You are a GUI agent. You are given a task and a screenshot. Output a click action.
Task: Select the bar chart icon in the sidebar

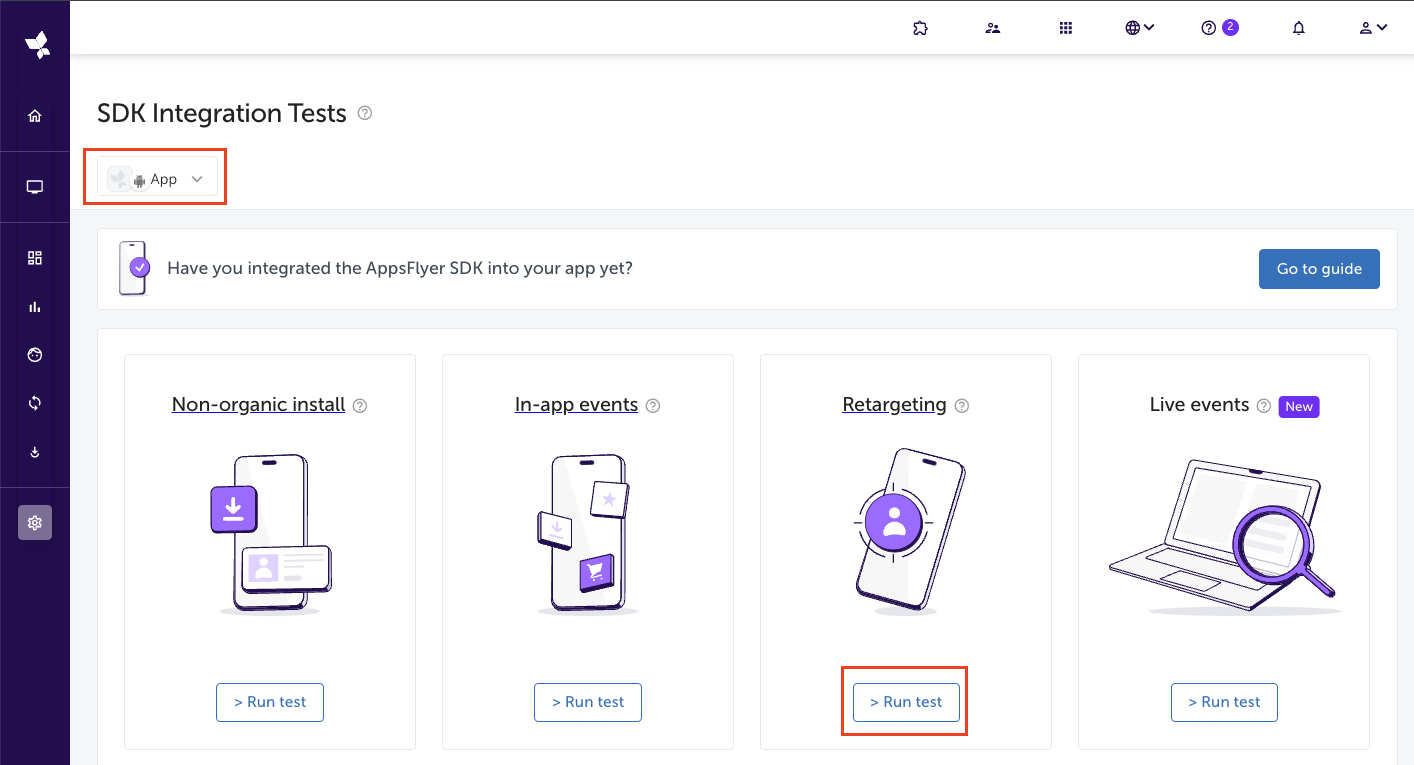[x=35, y=307]
